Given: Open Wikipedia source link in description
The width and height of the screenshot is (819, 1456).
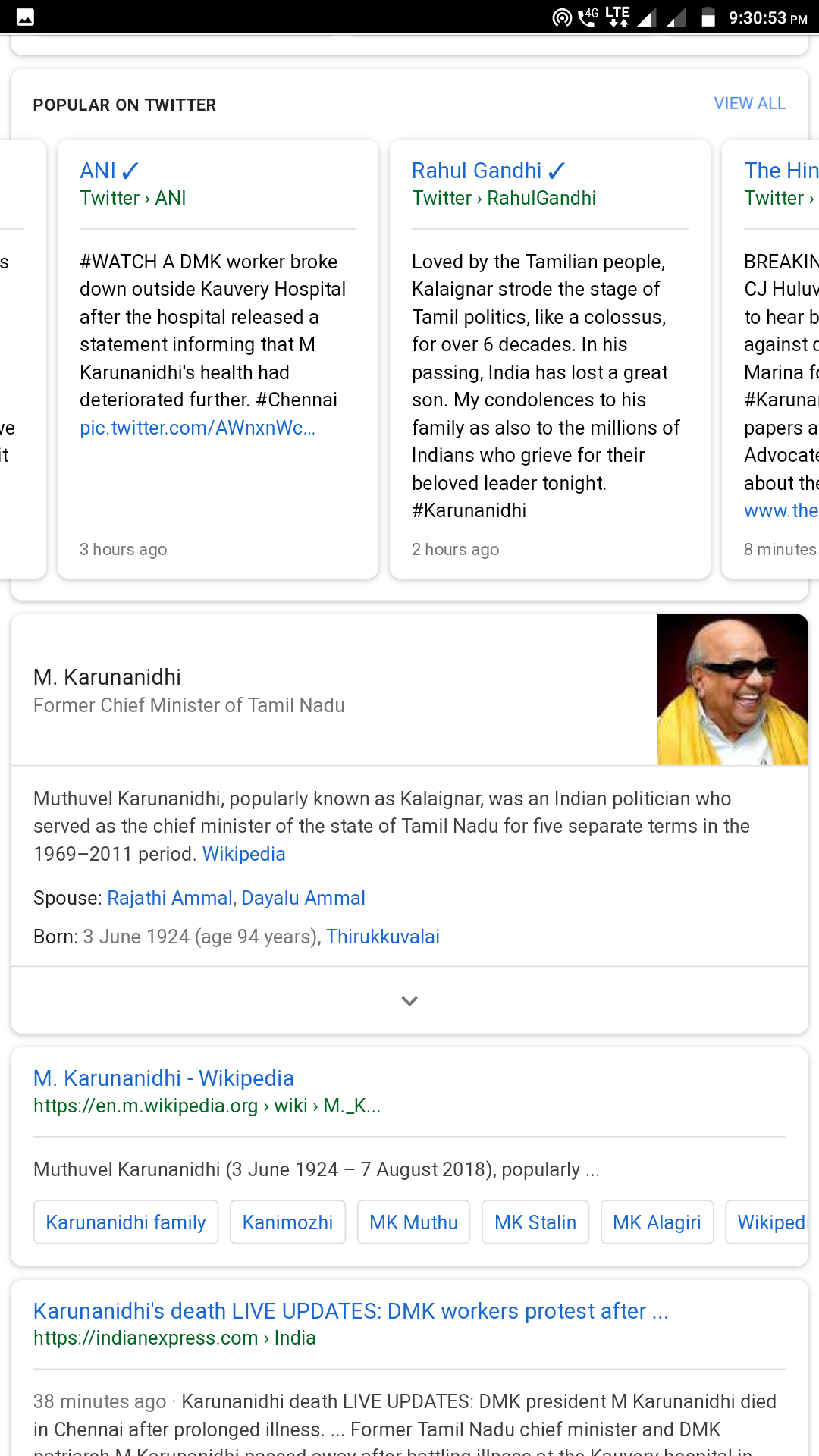Looking at the screenshot, I should pyautogui.click(x=243, y=854).
